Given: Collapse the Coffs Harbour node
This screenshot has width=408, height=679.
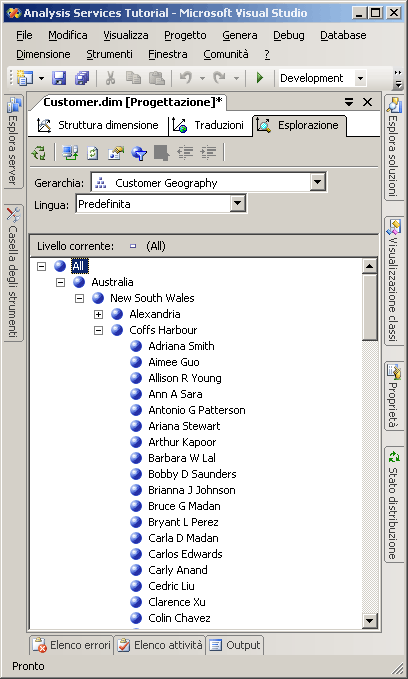Looking at the screenshot, I should click(99, 330).
